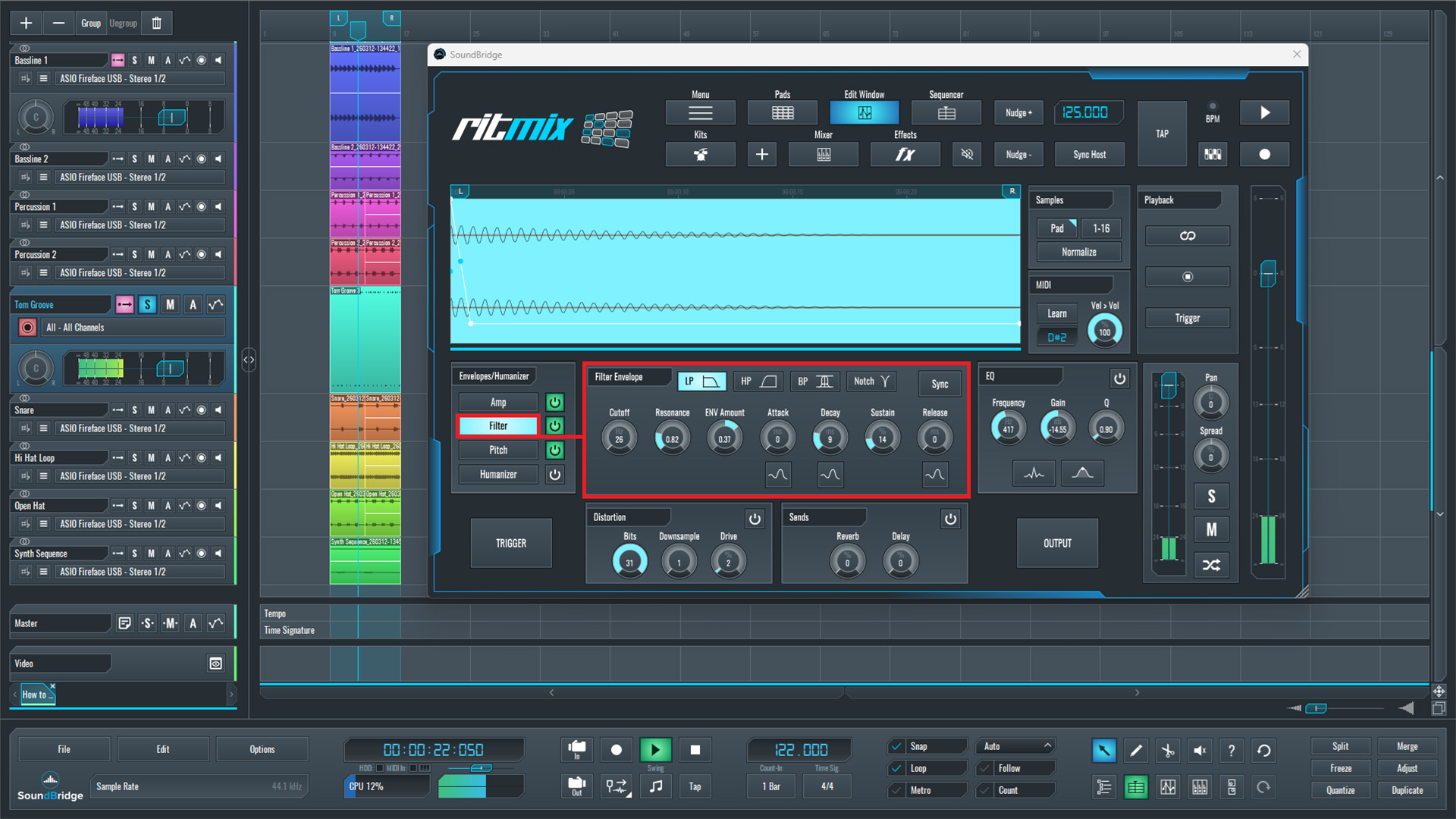
Task: Open the Kits drum icon
Action: pyautogui.click(x=700, y=155)
